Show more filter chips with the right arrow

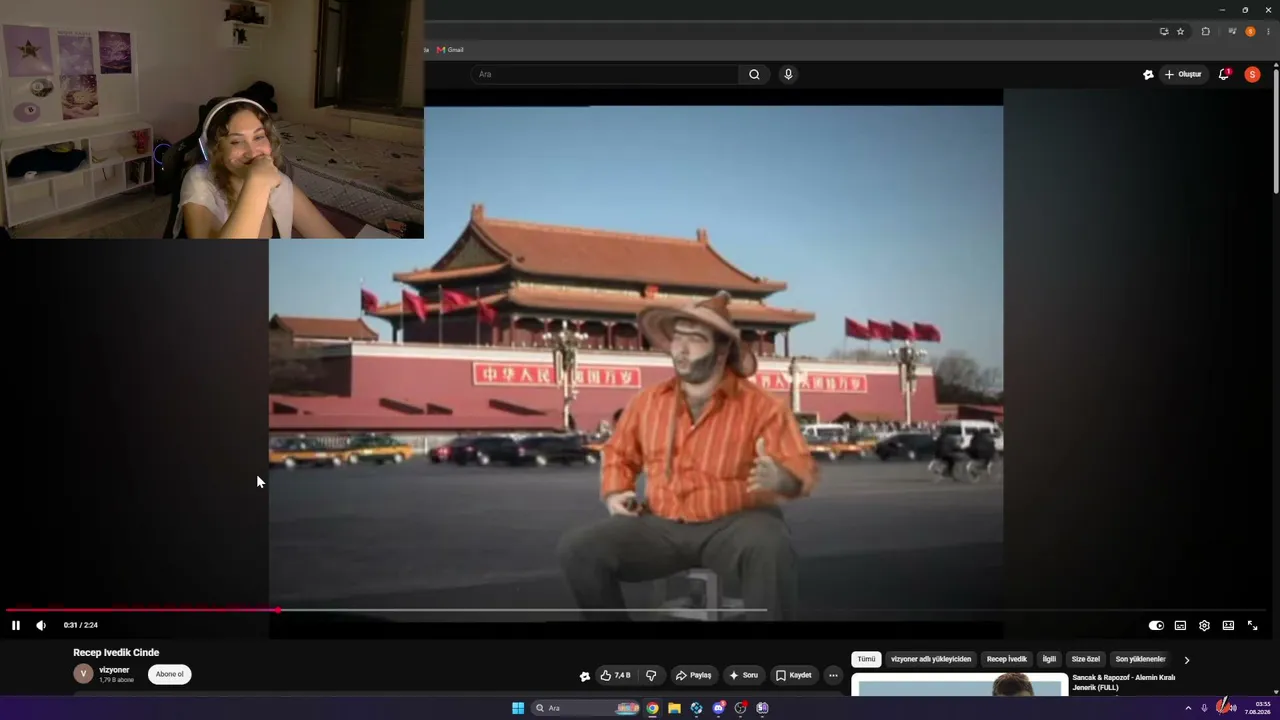1187,660
